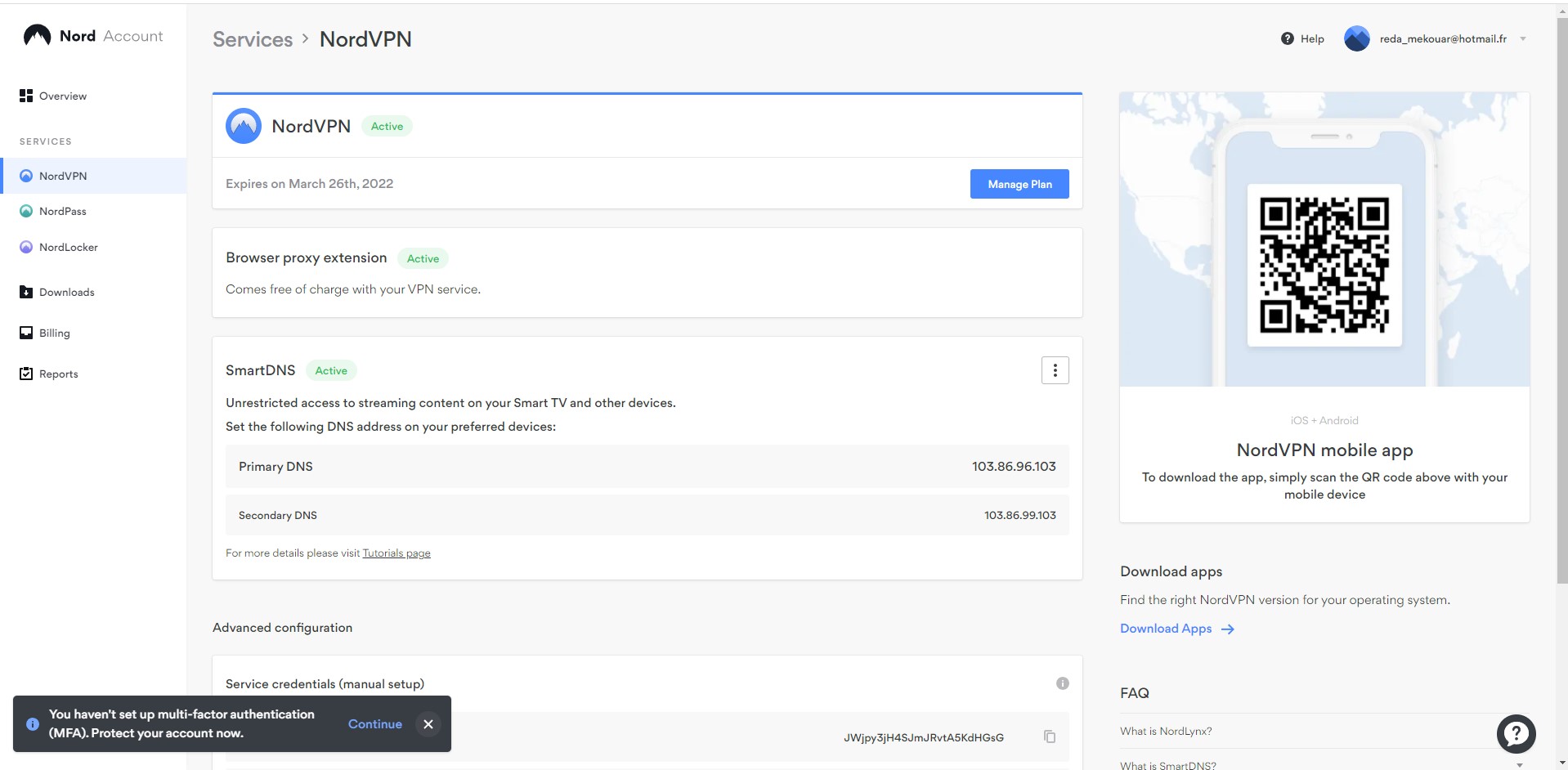Open the Billing page
This screenshot has height=770, width=1568.
pyautogui.click(x=55, y=333)
